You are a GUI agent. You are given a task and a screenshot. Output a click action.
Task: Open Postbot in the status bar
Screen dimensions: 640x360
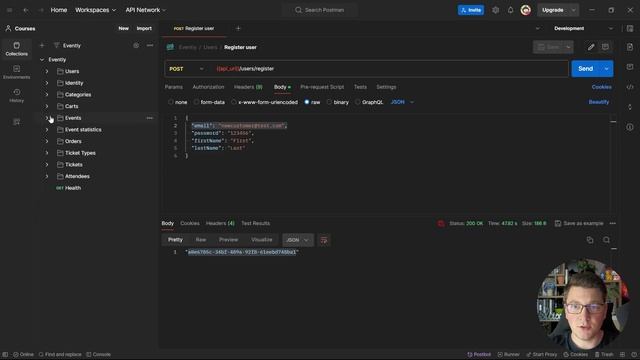click(x=479, y=354)
